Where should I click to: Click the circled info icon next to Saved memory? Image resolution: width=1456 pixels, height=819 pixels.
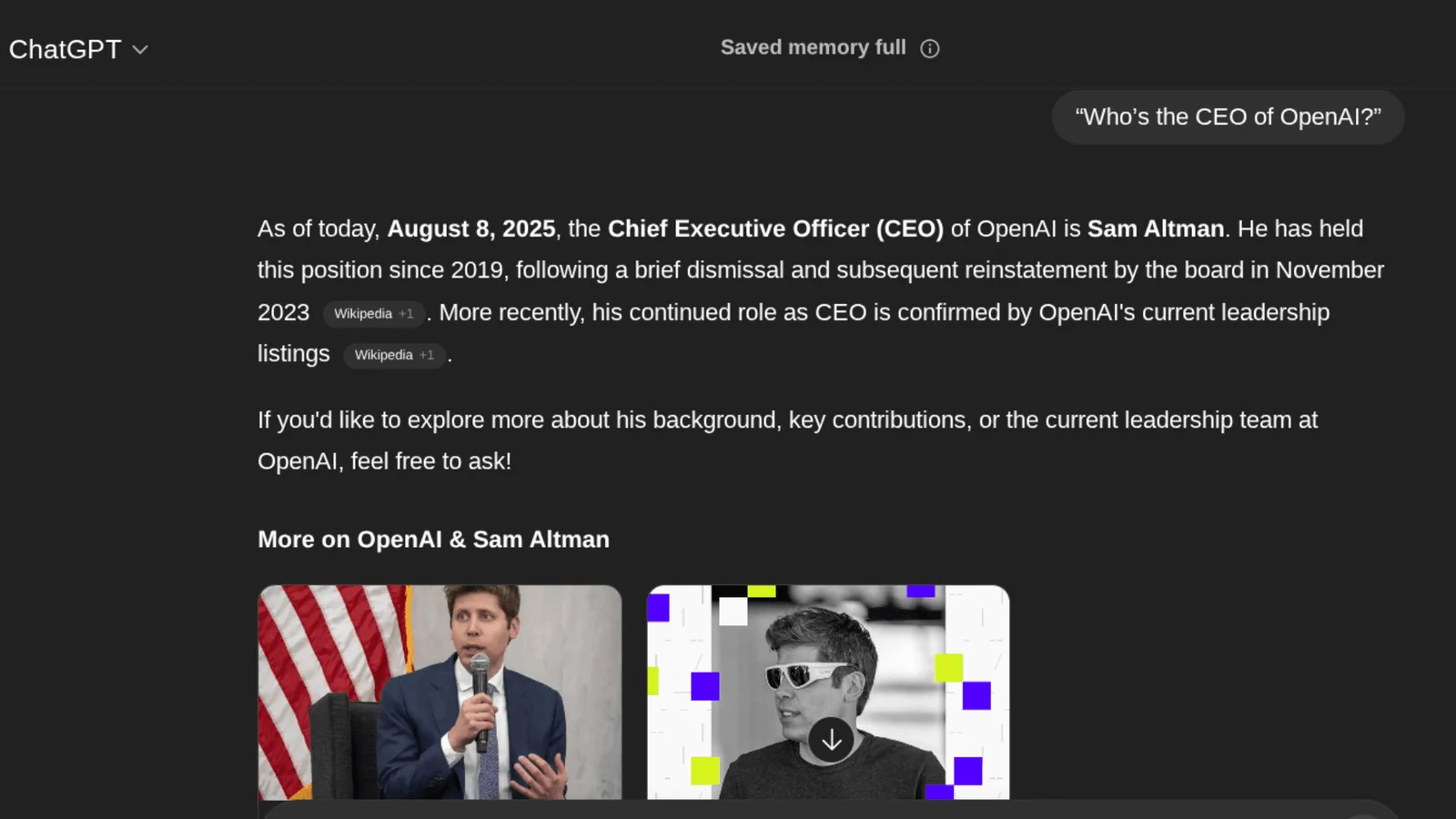929,47
